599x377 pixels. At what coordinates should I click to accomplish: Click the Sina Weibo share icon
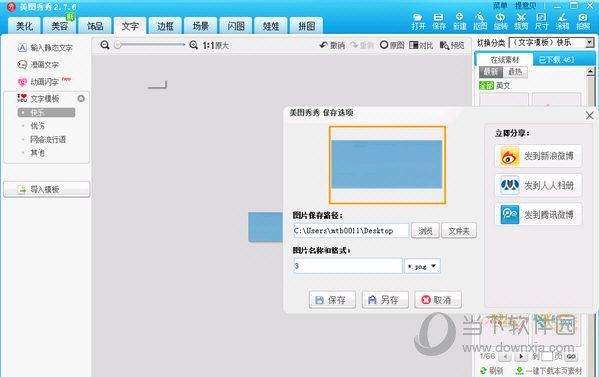[510, 156]
